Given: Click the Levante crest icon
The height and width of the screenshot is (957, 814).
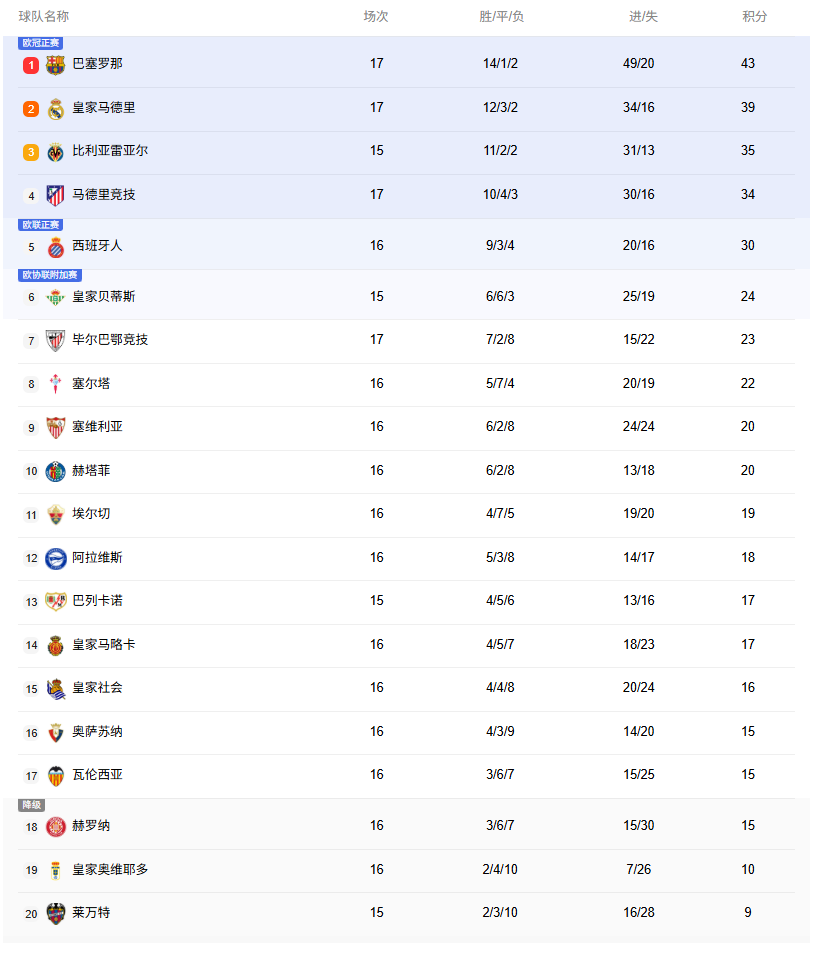Looking at the screenshot, I should pyautogui.click(x=56, y=914).
